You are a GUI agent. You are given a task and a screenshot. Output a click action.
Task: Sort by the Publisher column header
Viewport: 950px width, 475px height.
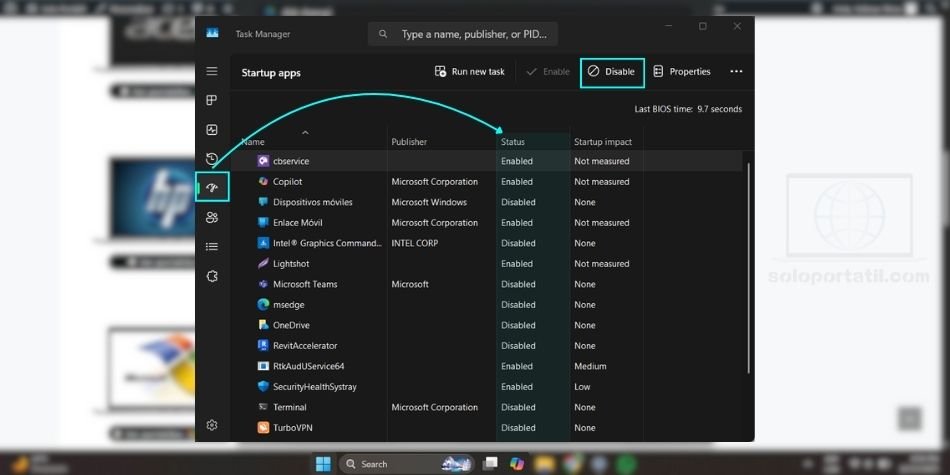[409, 142]
